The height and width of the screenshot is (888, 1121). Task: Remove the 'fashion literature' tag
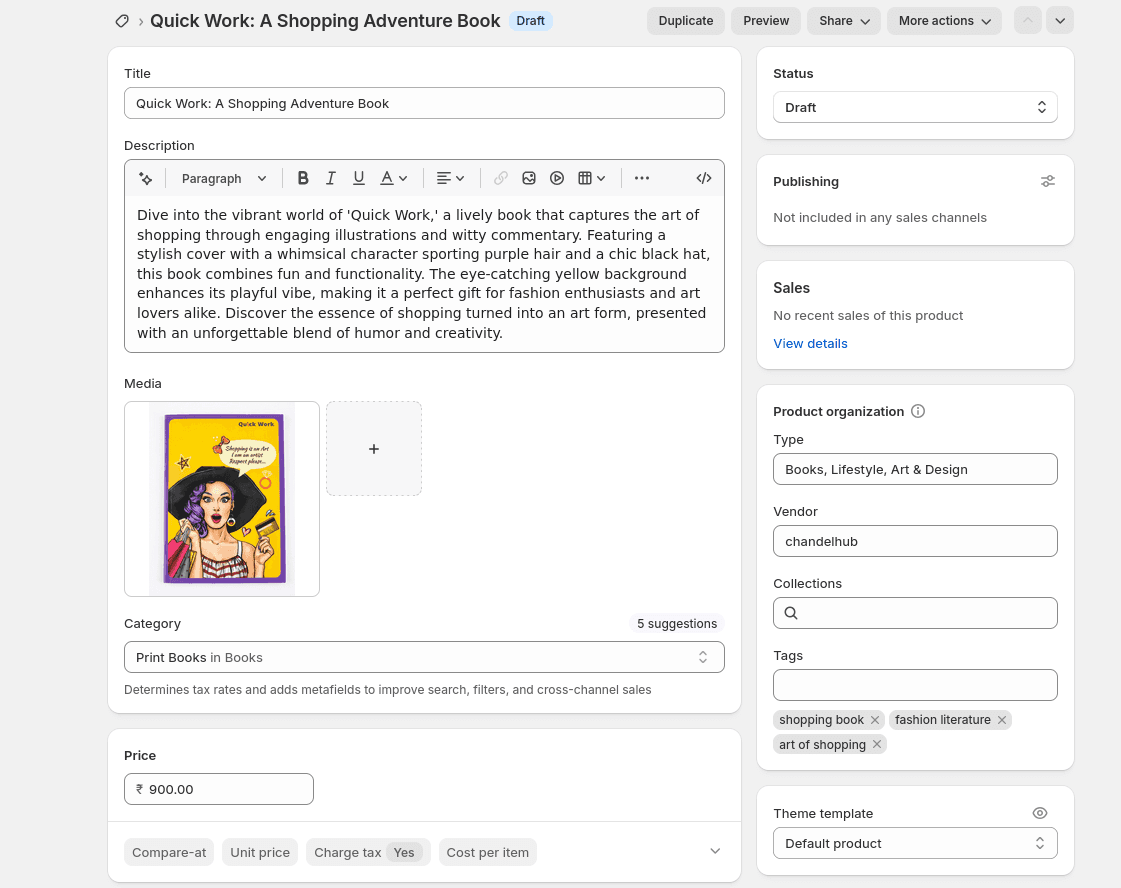point(1002,721)
